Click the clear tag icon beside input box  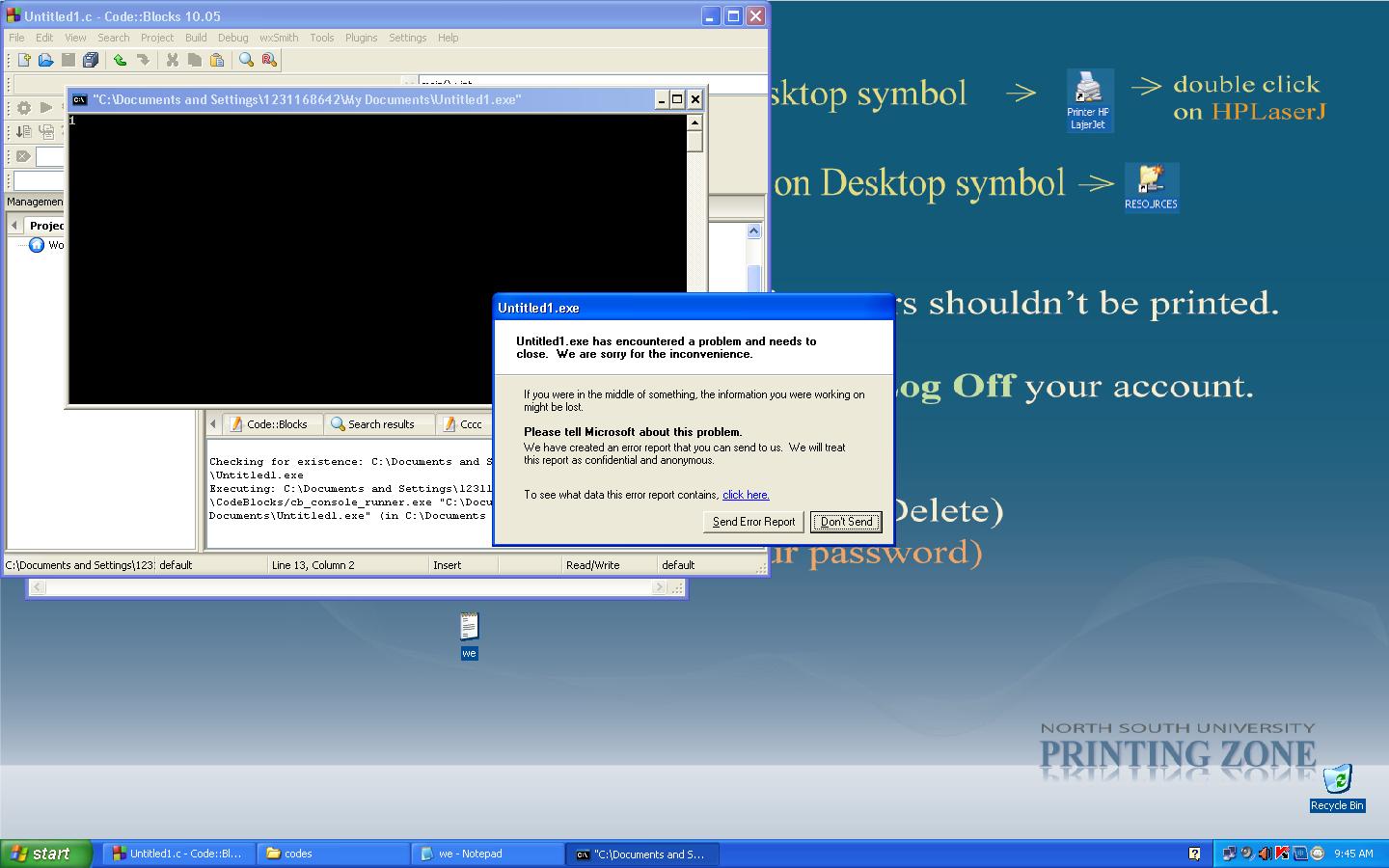click(23, 156)
